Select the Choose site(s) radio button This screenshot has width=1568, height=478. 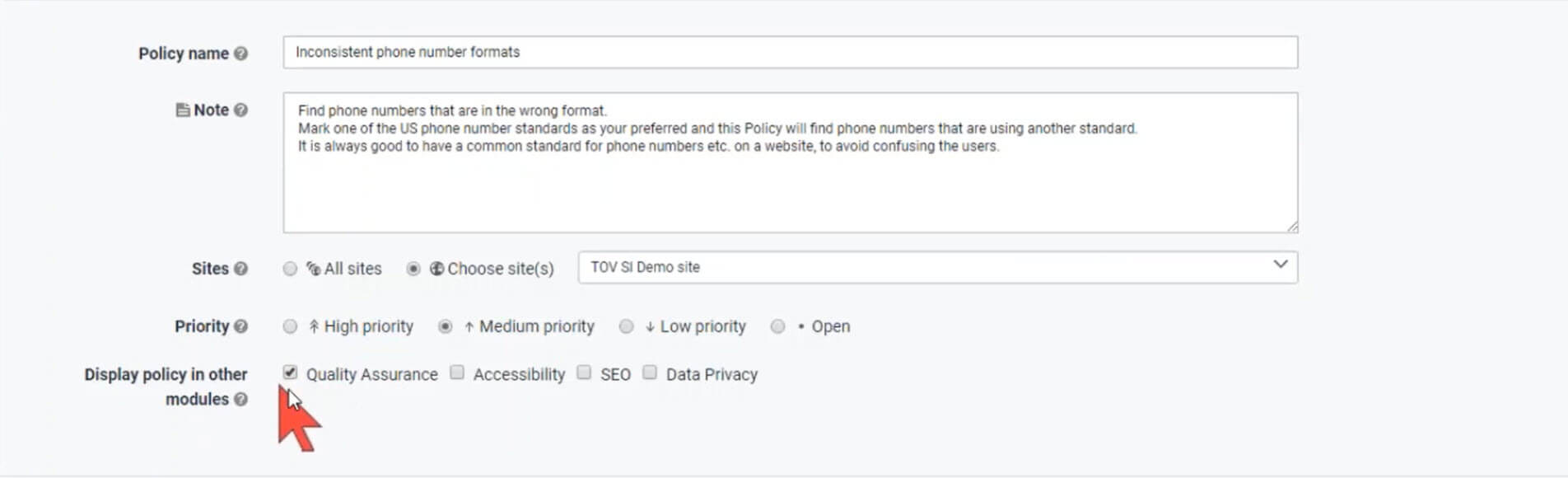pos(413,269)
